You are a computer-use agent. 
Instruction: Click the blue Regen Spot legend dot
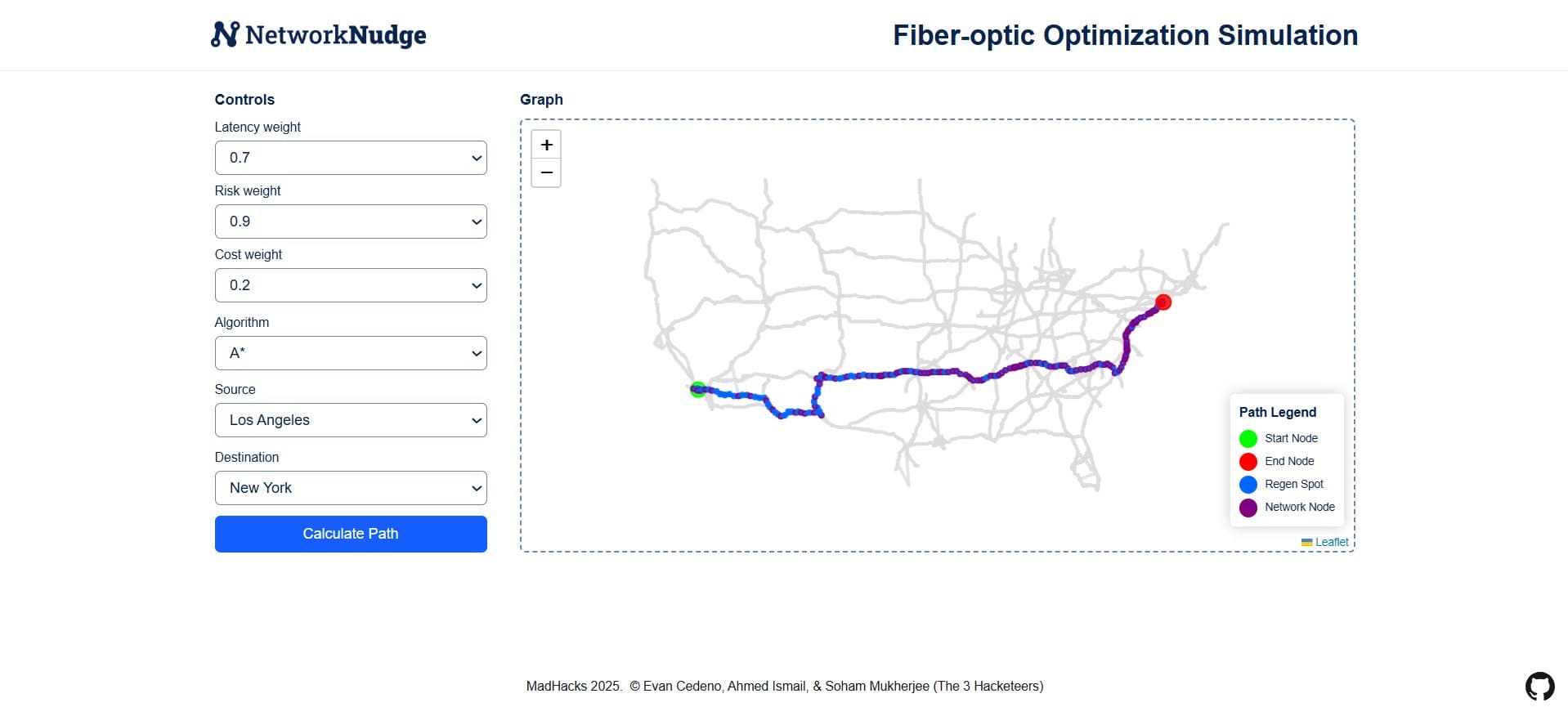pyautogui.click(x=1248, y=485)
